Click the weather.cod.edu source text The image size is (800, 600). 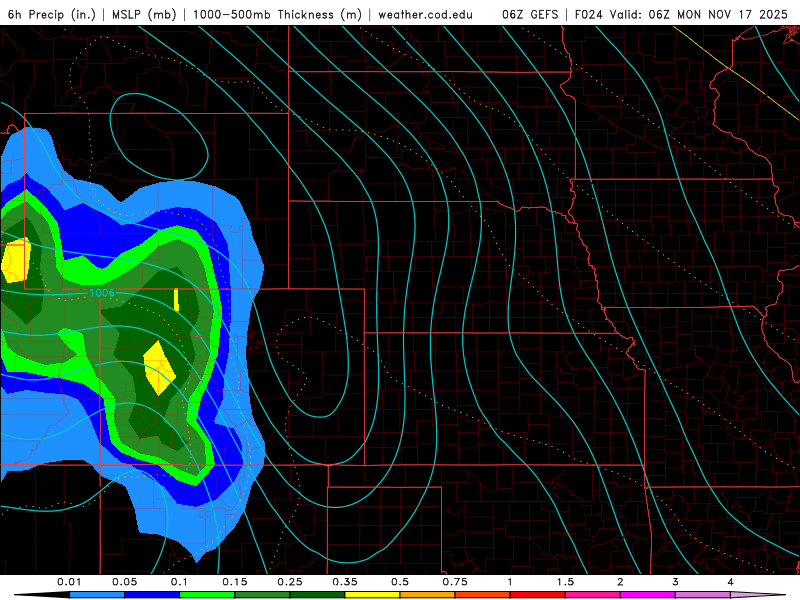point(425,14)
